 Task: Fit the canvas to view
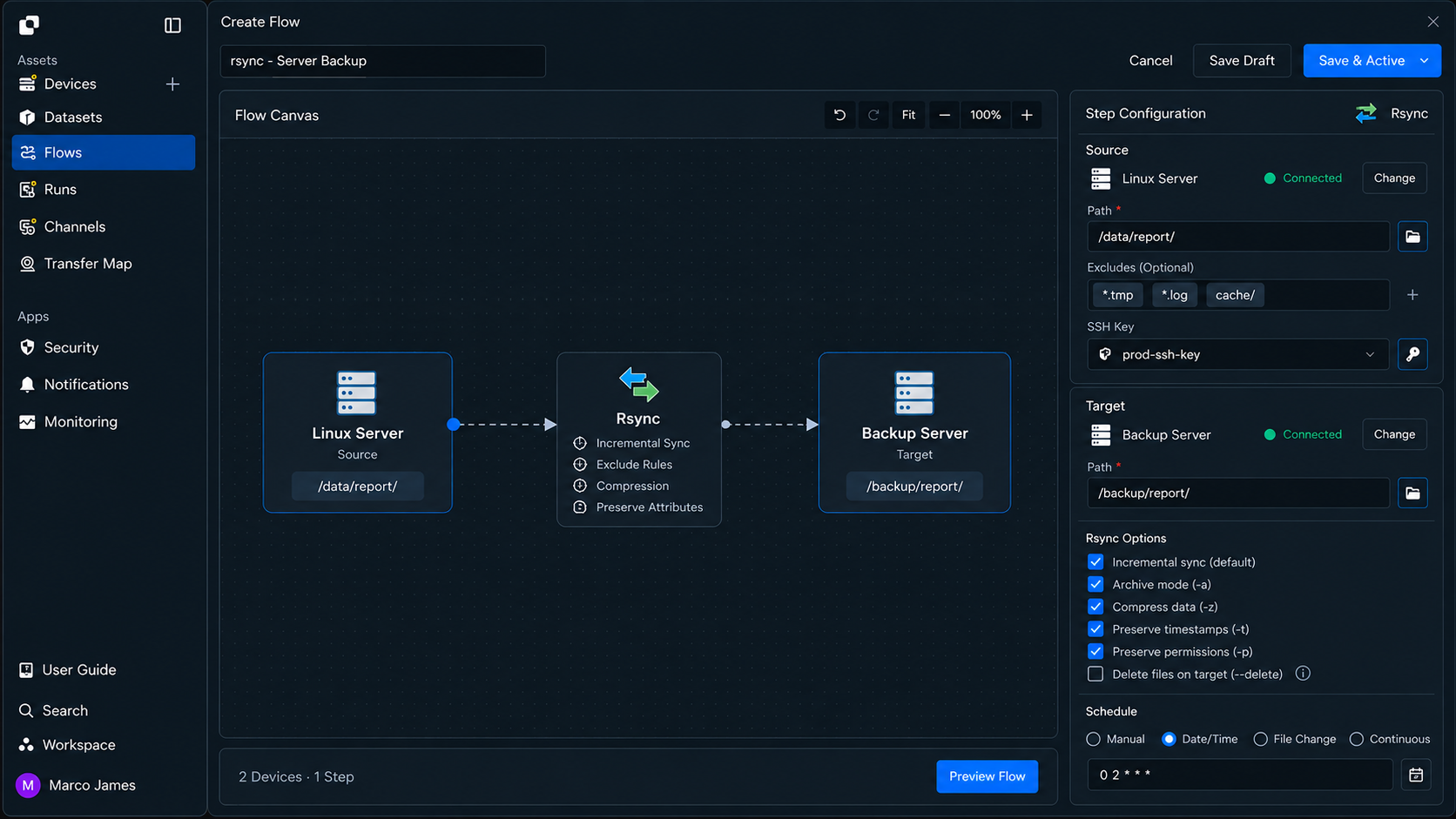[908, 115]
